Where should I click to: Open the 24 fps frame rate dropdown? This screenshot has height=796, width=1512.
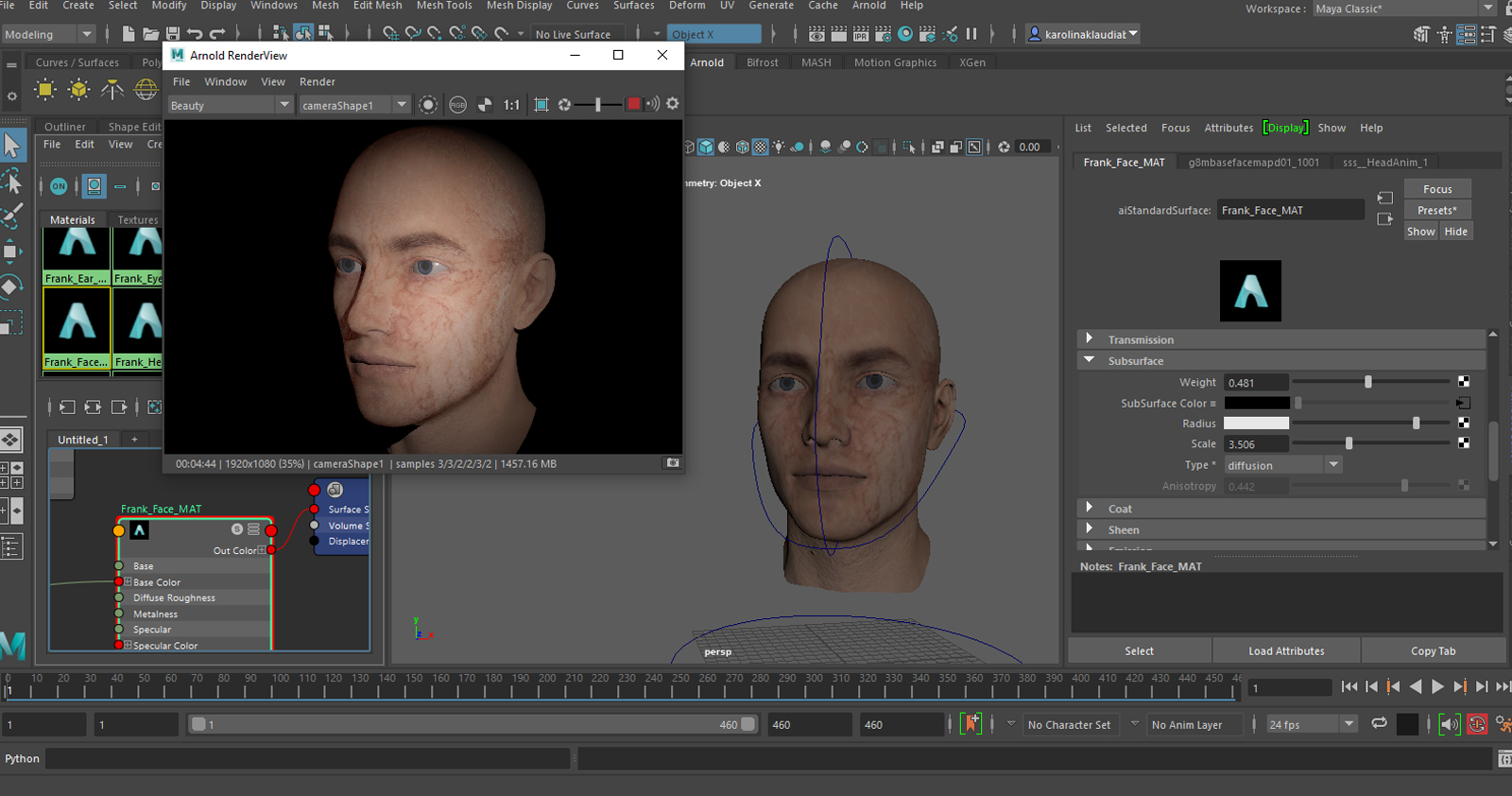tap(1312, 724)
